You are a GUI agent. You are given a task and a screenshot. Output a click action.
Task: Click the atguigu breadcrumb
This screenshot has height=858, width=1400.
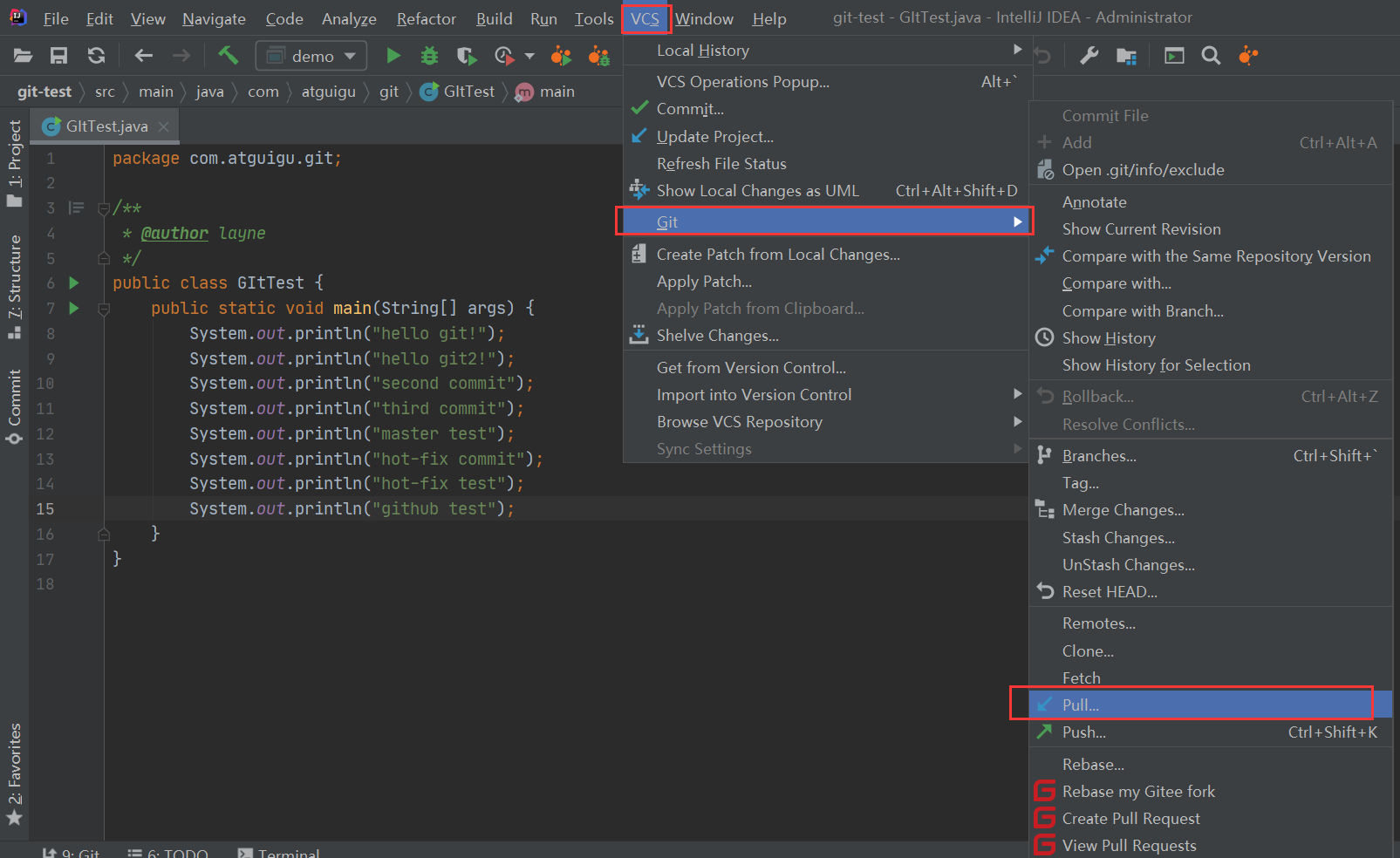pyautogui.click(x=329, y=92)
